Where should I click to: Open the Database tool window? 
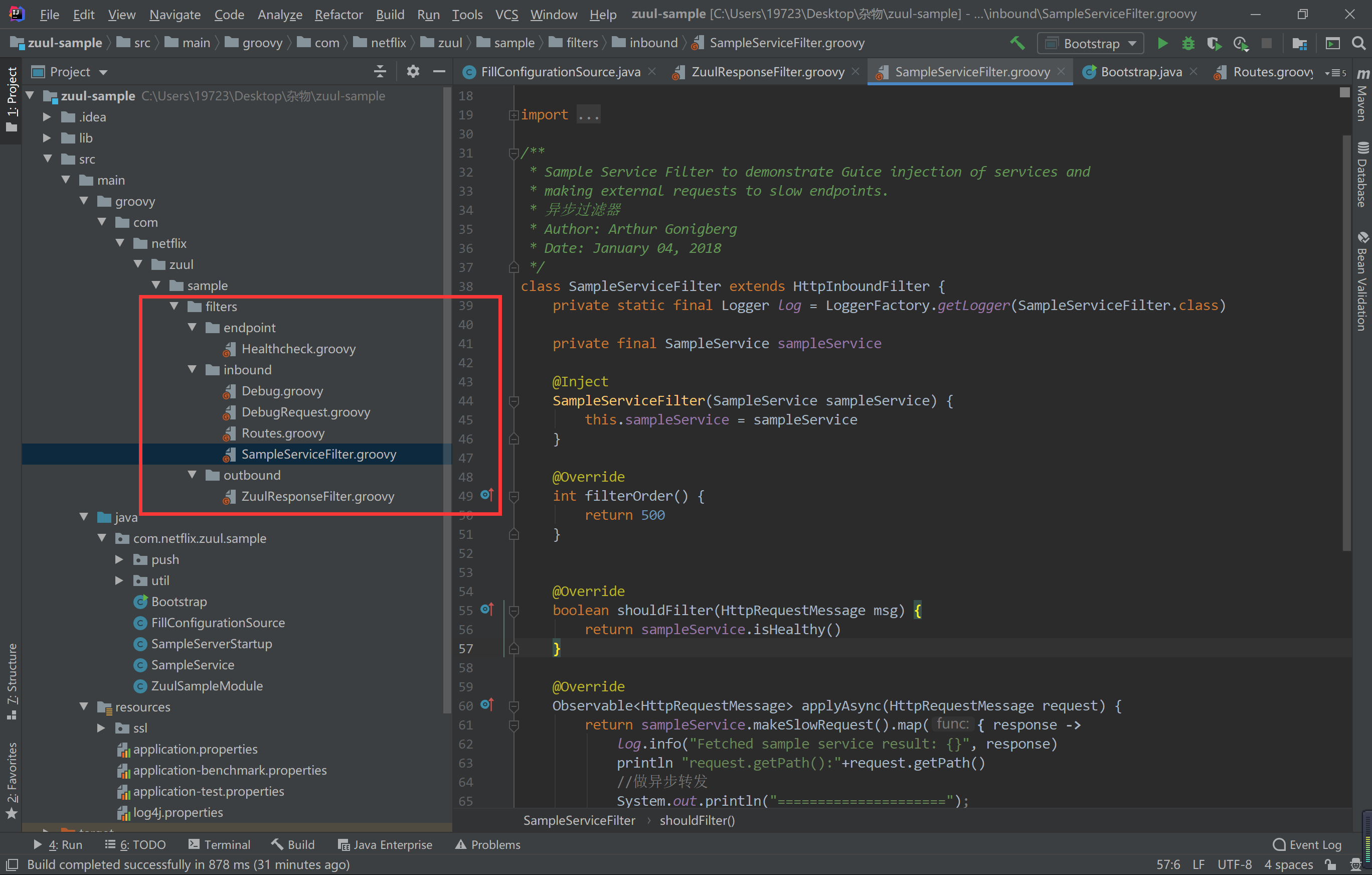pos(1362,175)
